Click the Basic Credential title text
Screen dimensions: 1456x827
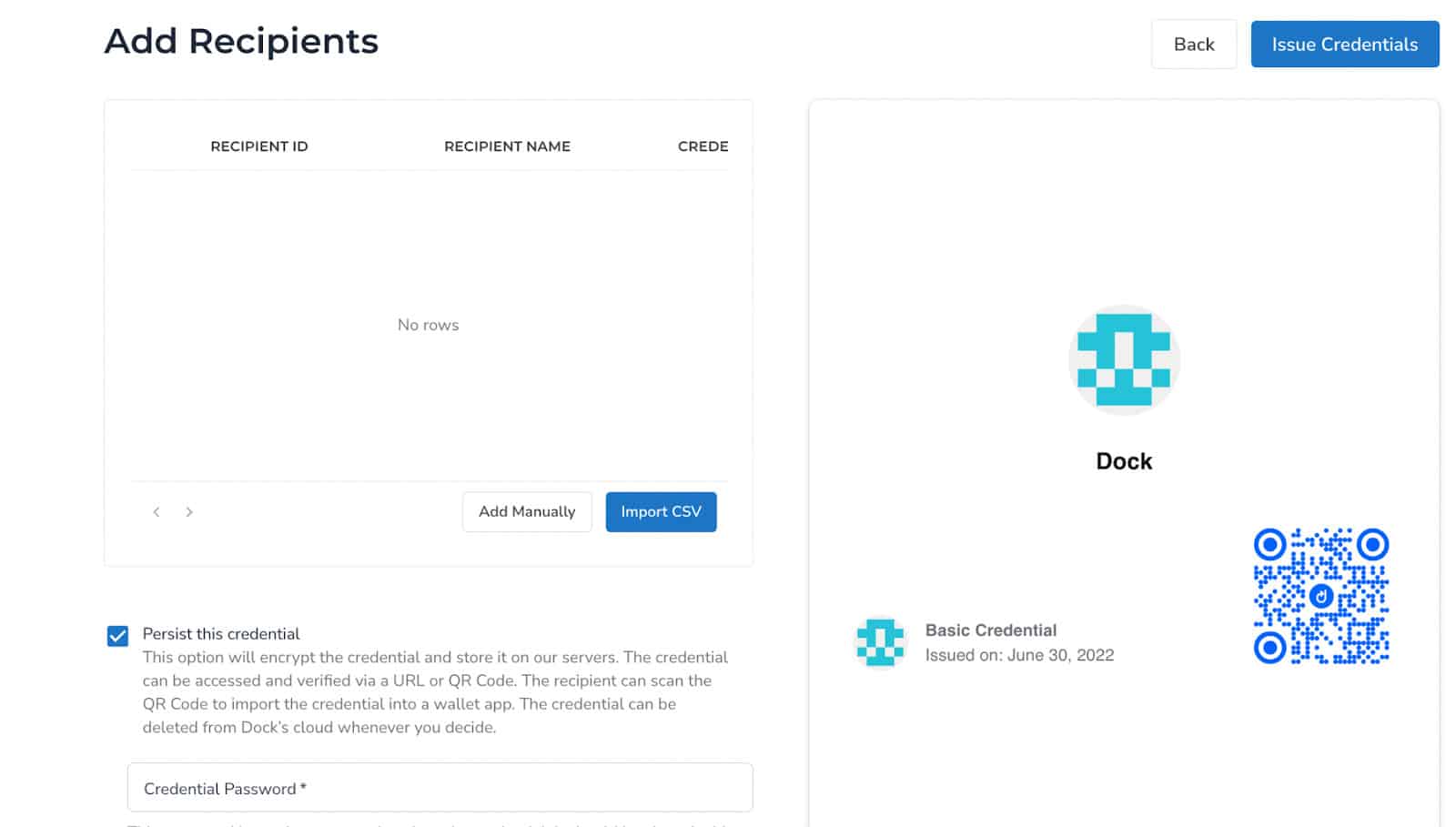pos(991,630)
